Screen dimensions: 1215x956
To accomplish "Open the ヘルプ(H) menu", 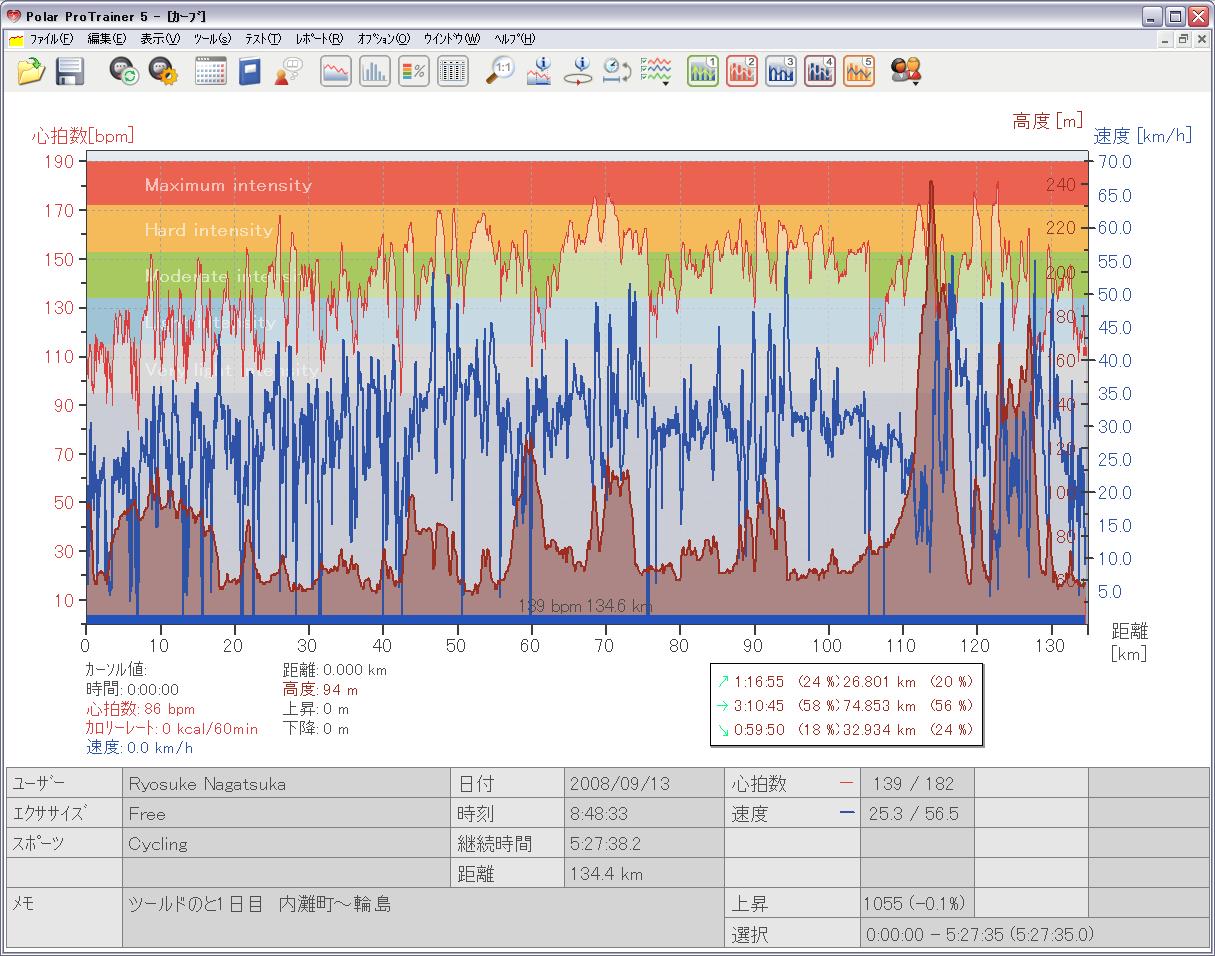I will point(513,39).
